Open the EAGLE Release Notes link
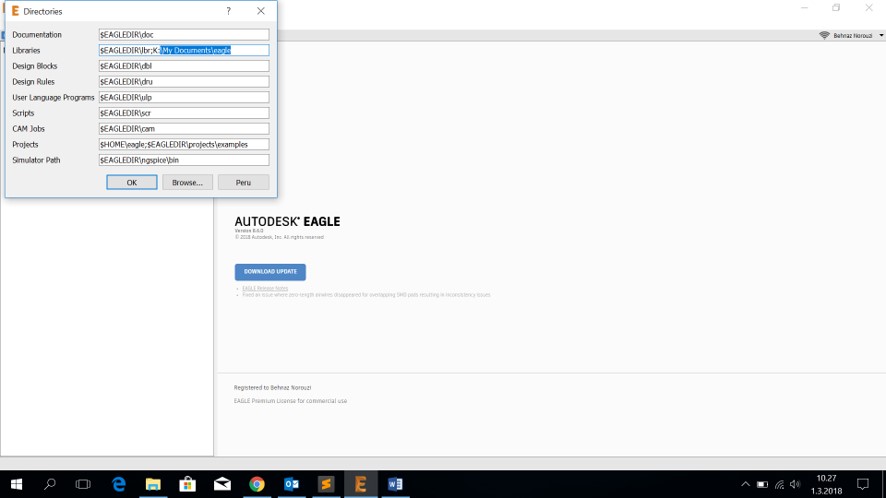The height and width of the screenshot is (498, 886). point(265,288)
